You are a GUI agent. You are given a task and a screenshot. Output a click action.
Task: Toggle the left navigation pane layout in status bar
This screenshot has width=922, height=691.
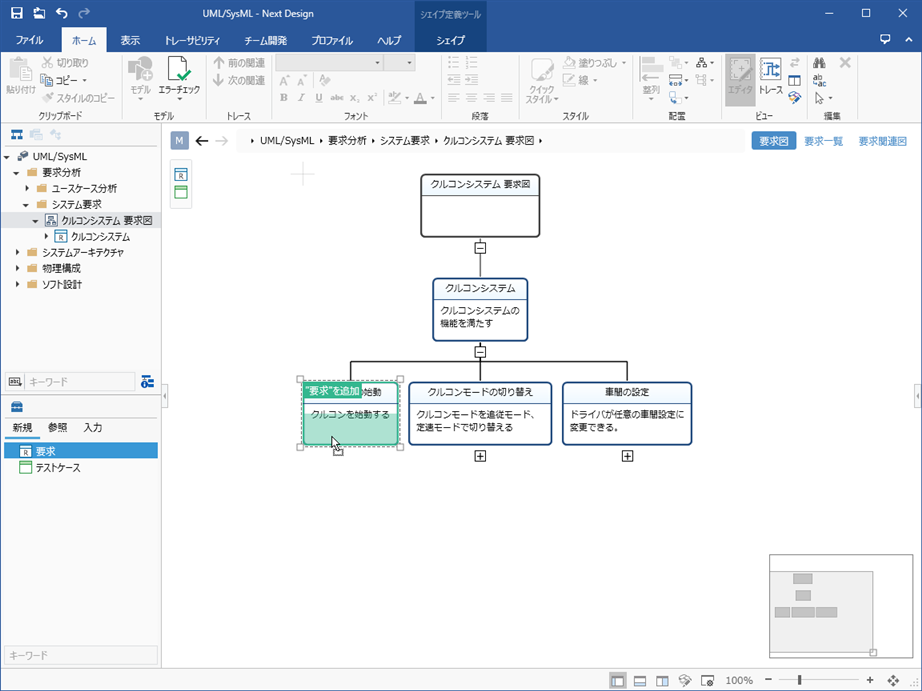pos(617,681)
